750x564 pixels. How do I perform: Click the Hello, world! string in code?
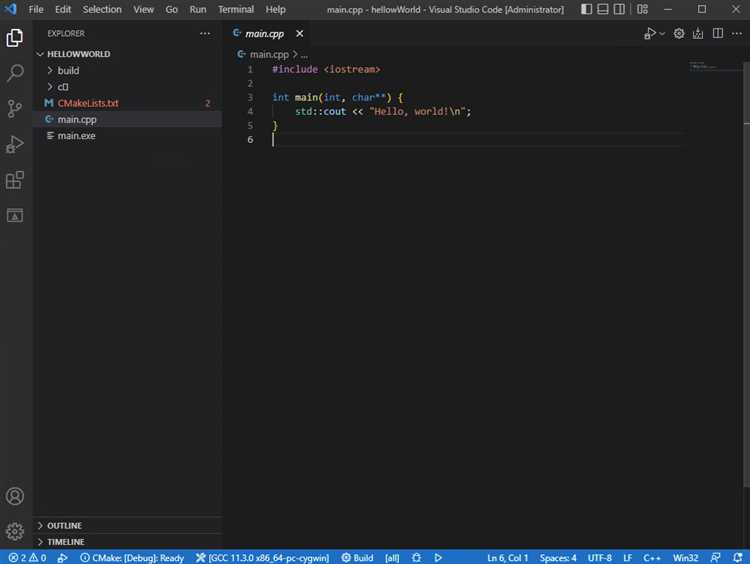[417, 111]
